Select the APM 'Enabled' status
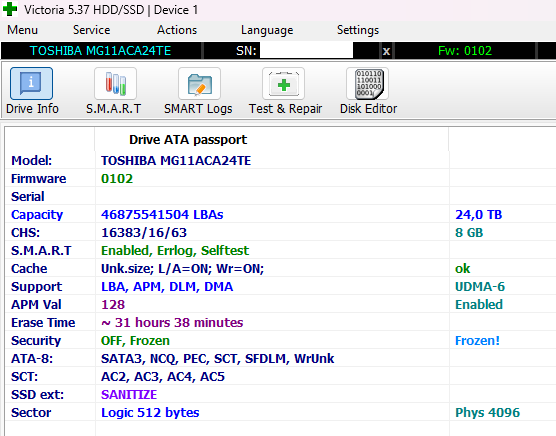Screen dimensions: 556x436 [479, 305]
